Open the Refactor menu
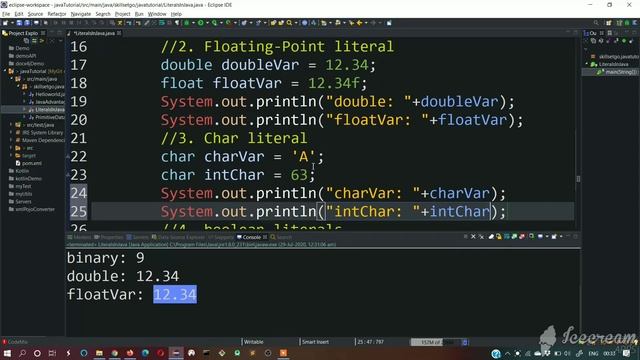This screenshot has width=640, height=360. tap(57, 14)
